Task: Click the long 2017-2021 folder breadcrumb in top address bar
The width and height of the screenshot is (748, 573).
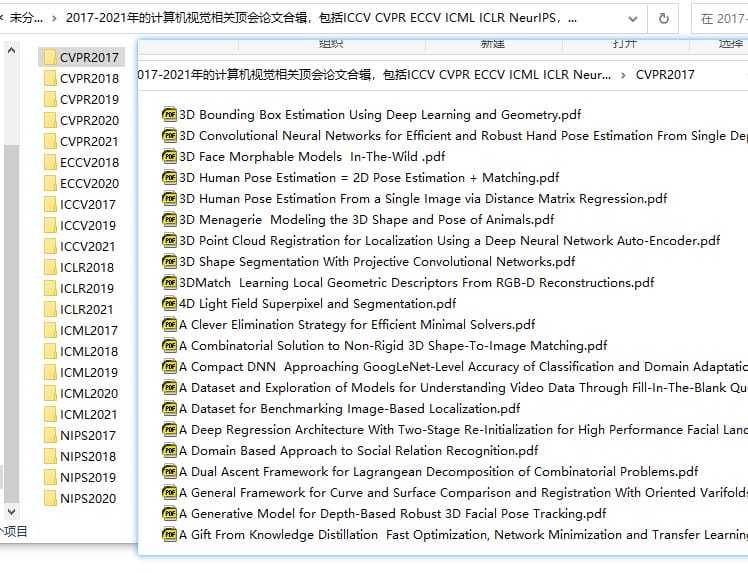Action: click(x=321, y=18)
